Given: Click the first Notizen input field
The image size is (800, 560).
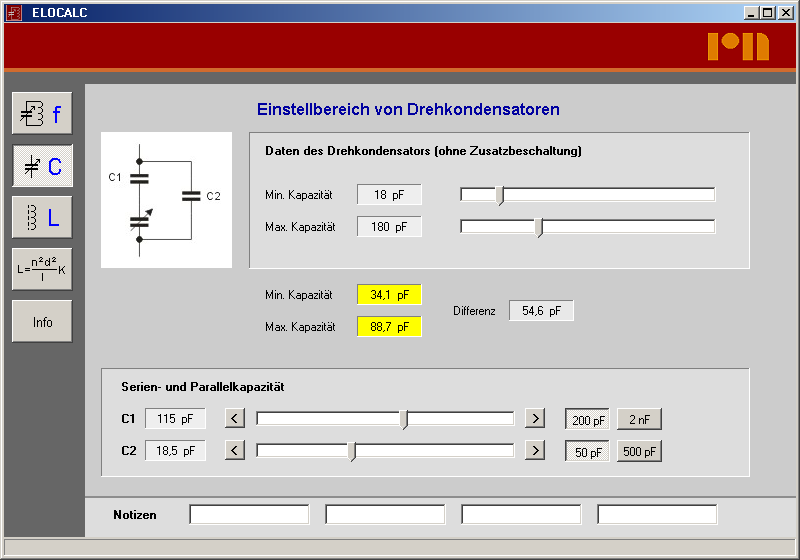Looking at the screenshot, I should [x=249, y=515].
